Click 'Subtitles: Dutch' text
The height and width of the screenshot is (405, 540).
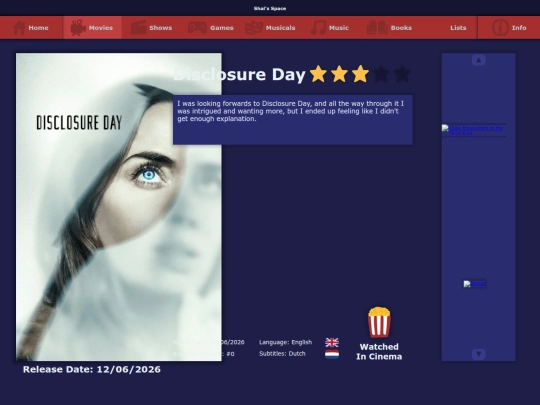click(x=282, y=354)
